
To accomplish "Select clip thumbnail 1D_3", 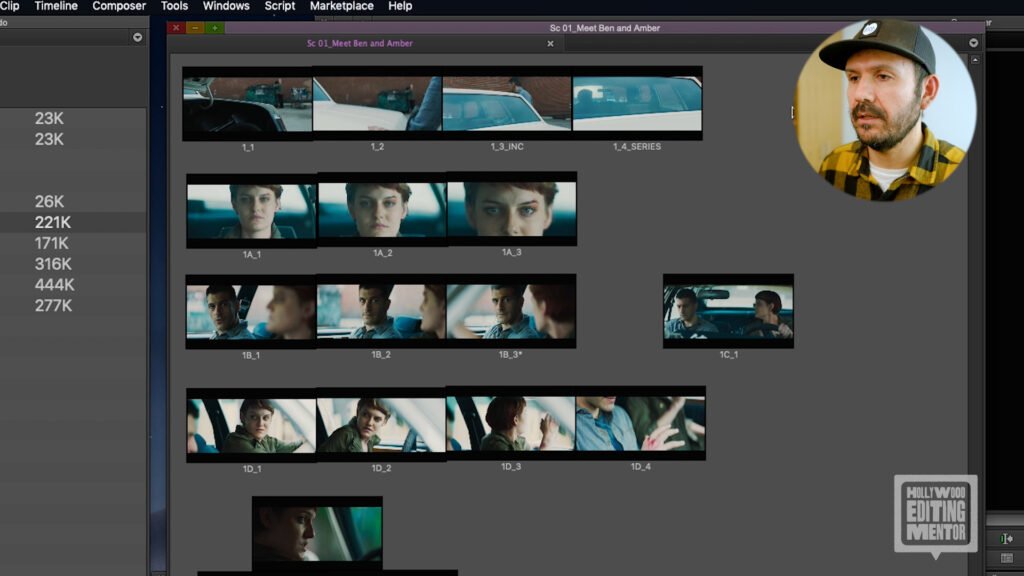I will tap(511, 423).
